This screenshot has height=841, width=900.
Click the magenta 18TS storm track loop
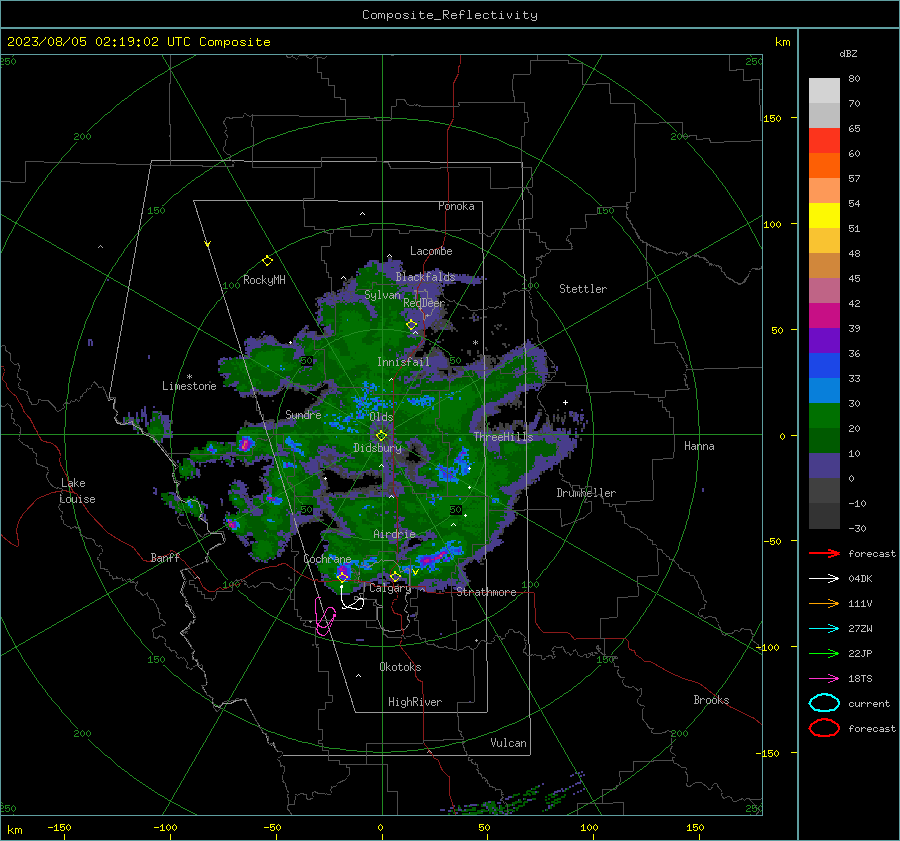tap(325, 617)
